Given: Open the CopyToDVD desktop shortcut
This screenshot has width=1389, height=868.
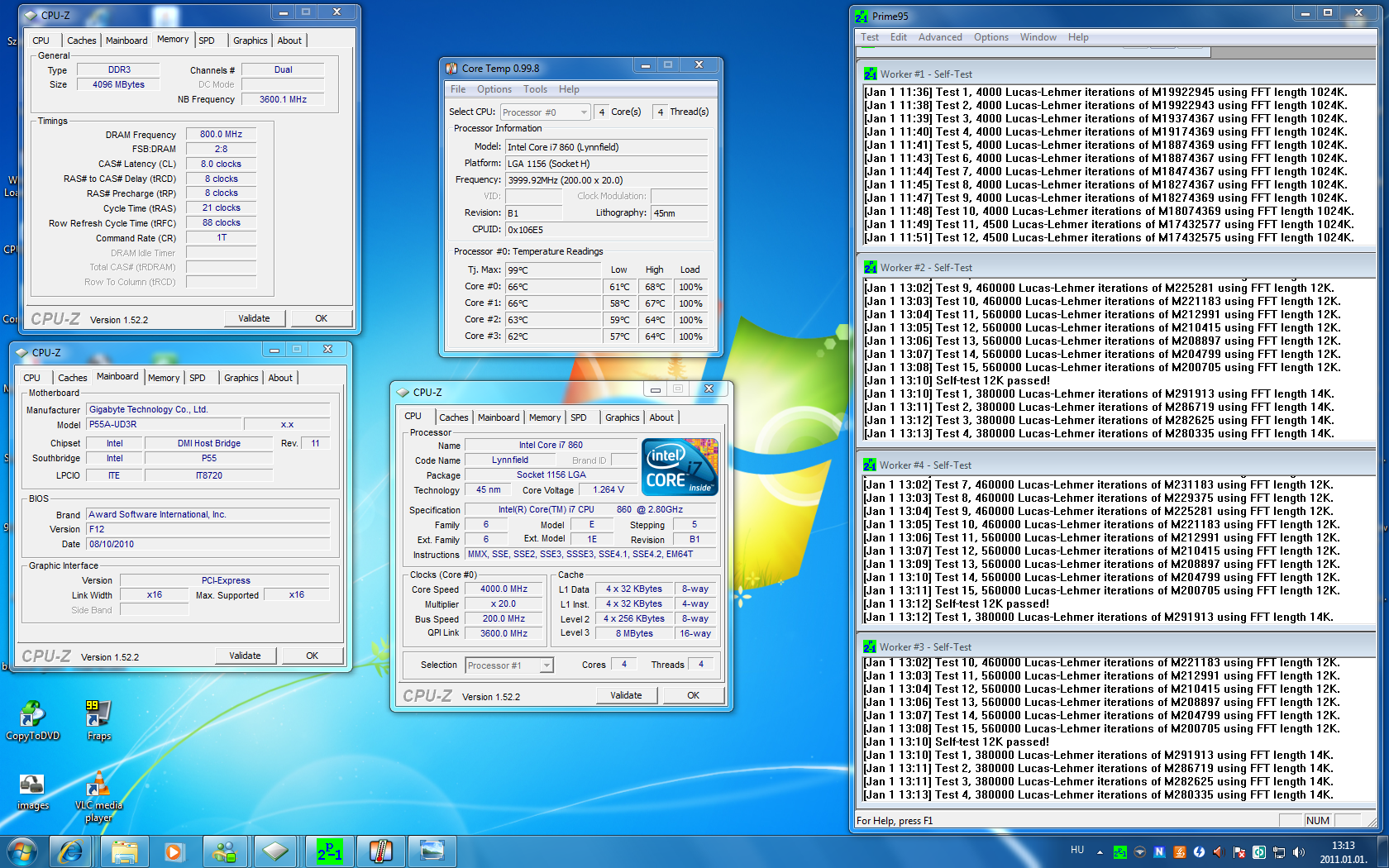Looking at the screenshot, I should 32,720.
